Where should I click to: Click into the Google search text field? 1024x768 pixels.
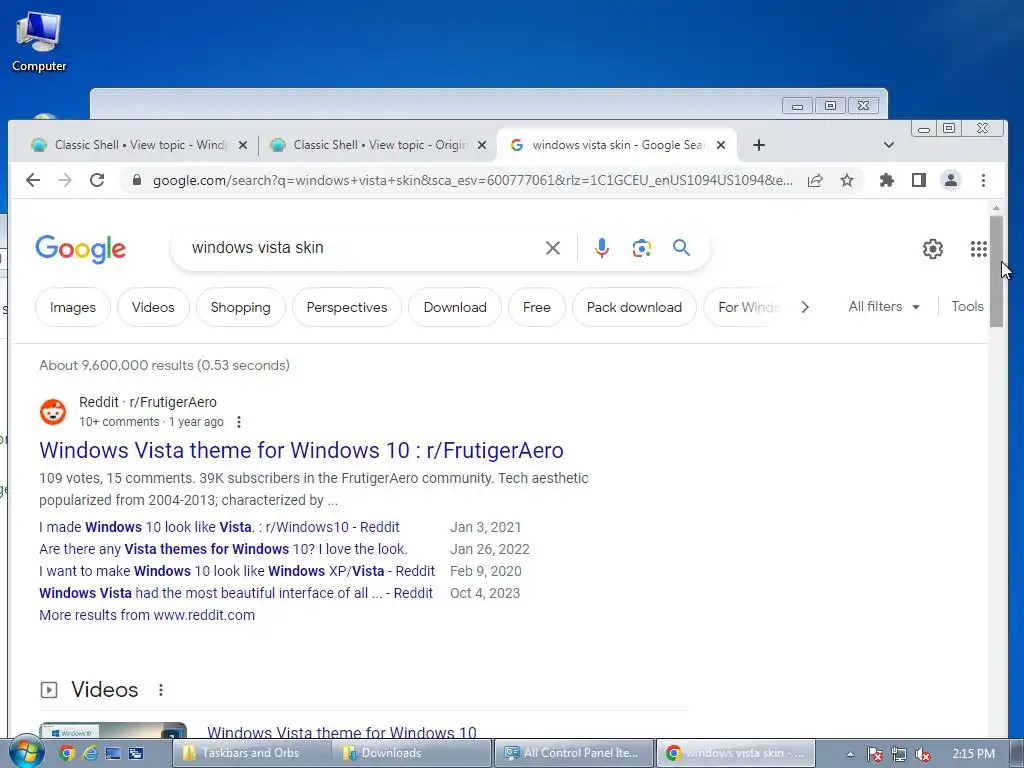coord(362,248)
